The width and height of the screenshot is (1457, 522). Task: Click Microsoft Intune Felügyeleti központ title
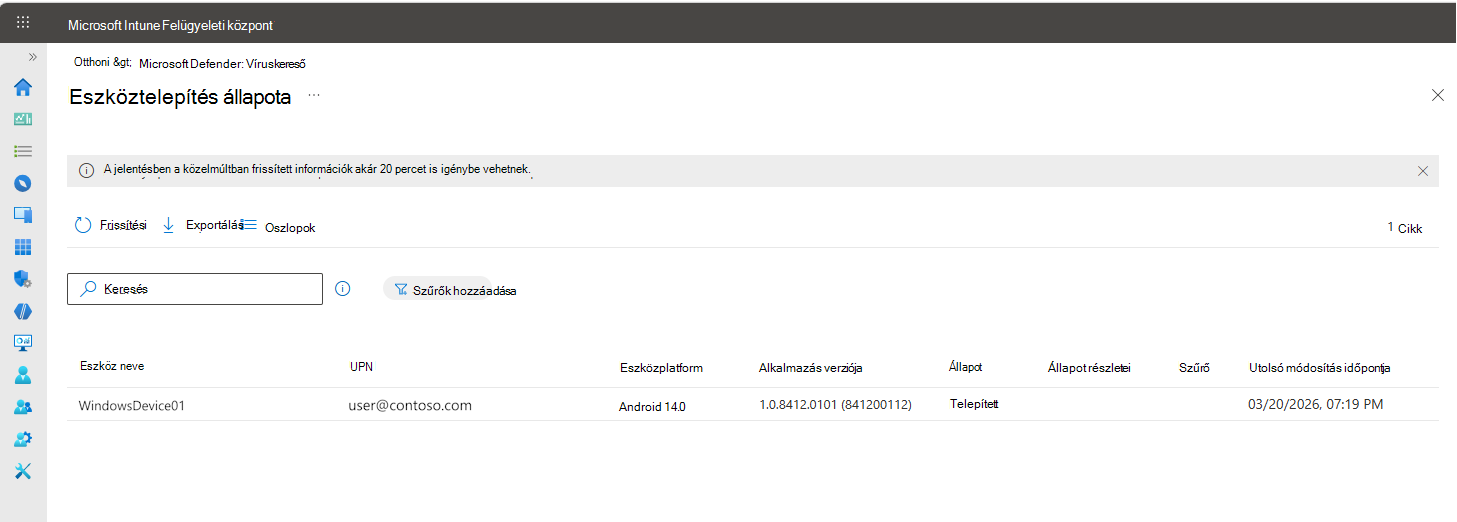pos(170,25)
